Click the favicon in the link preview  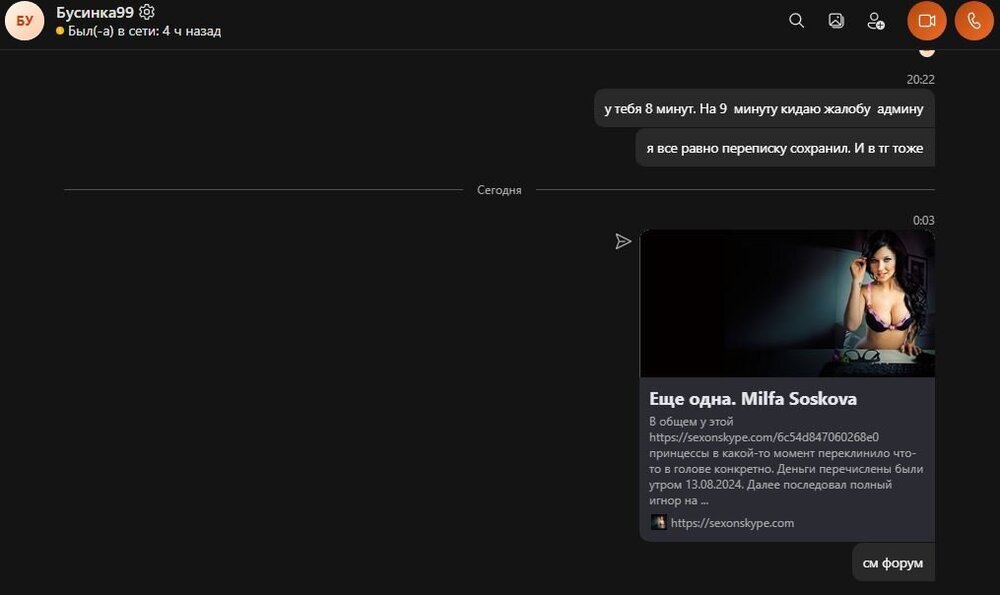[659, 522]
